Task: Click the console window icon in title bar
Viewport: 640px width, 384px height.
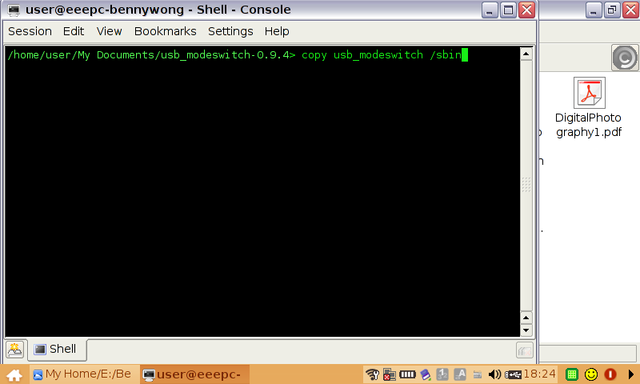Action: click(13, 9)
